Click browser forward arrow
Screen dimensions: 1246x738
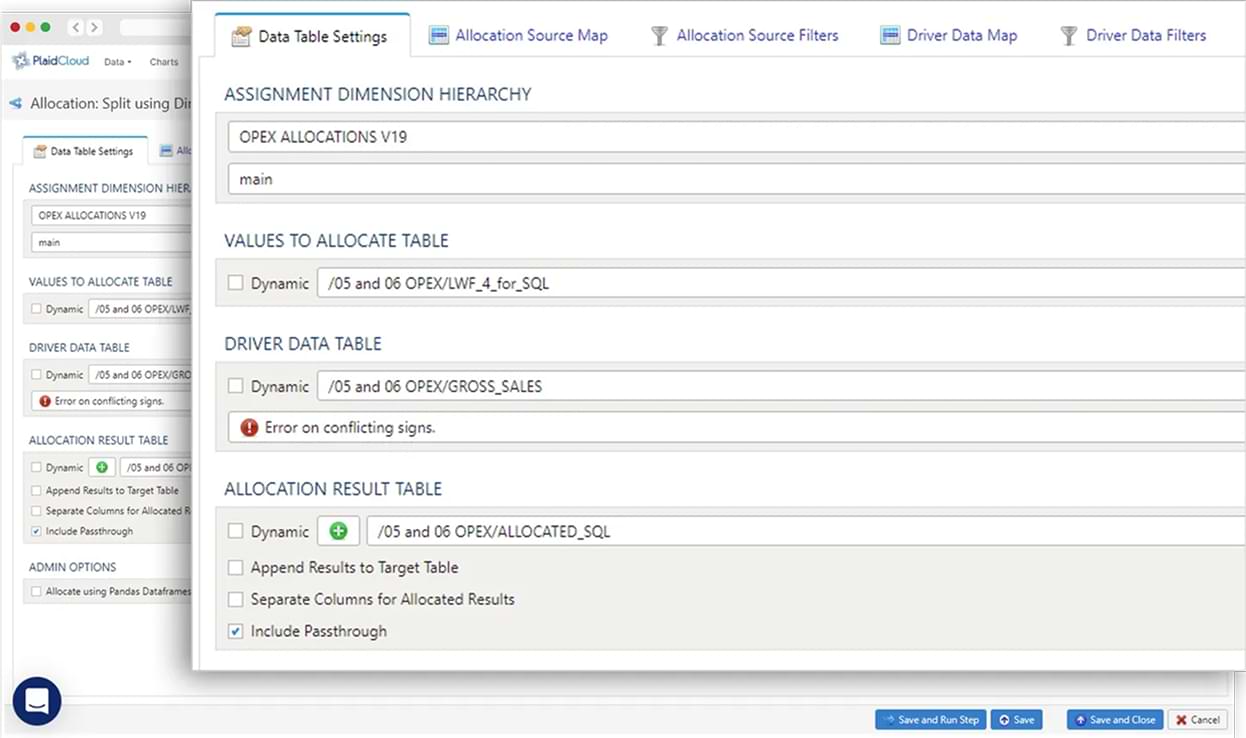click(93, 27)
